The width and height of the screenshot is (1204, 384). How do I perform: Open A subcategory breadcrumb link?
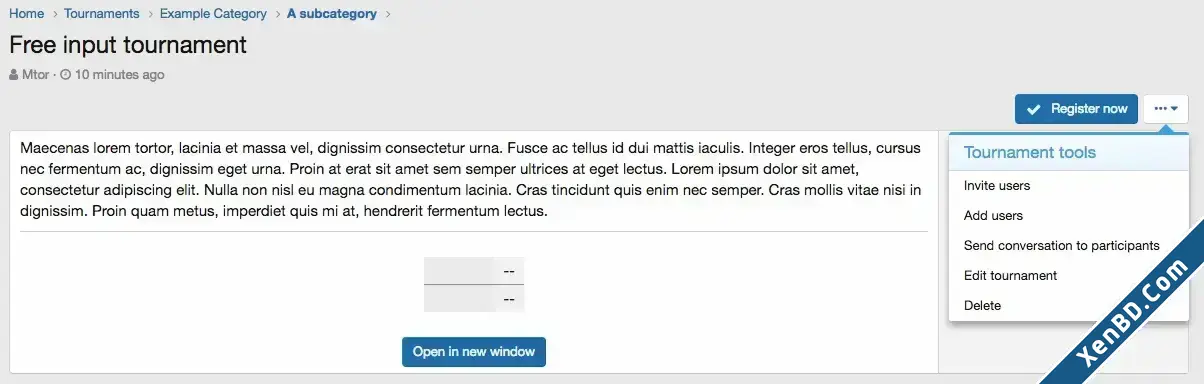pyautogui.click(x=332, y=14)
